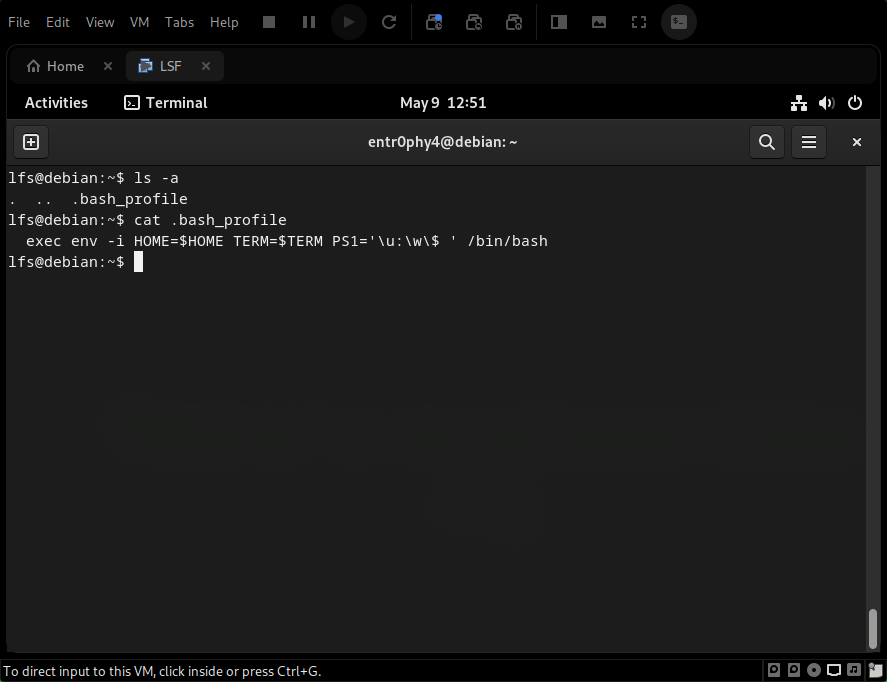Open a new terminal tab
This screenshot has width=887, height=682.
tap(30, 142)
